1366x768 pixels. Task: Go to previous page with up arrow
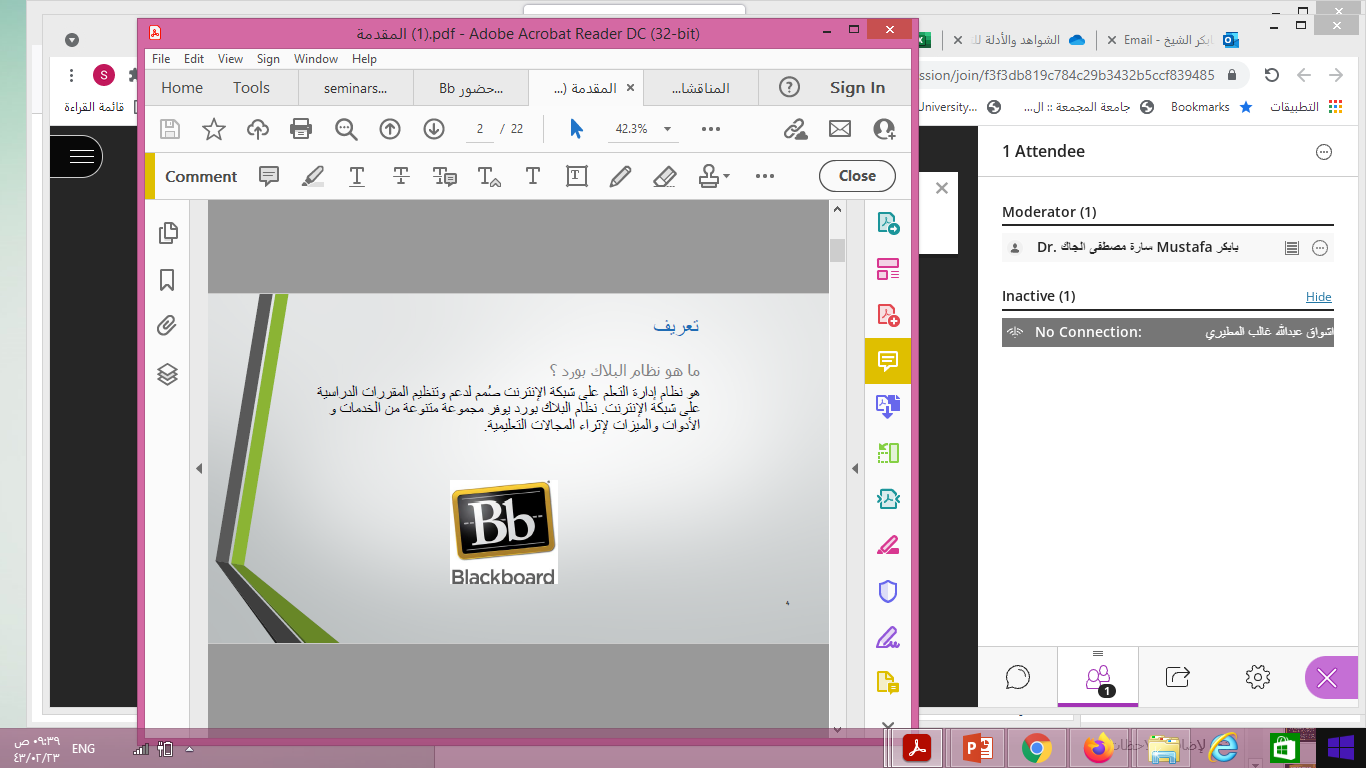click(390, 129)
